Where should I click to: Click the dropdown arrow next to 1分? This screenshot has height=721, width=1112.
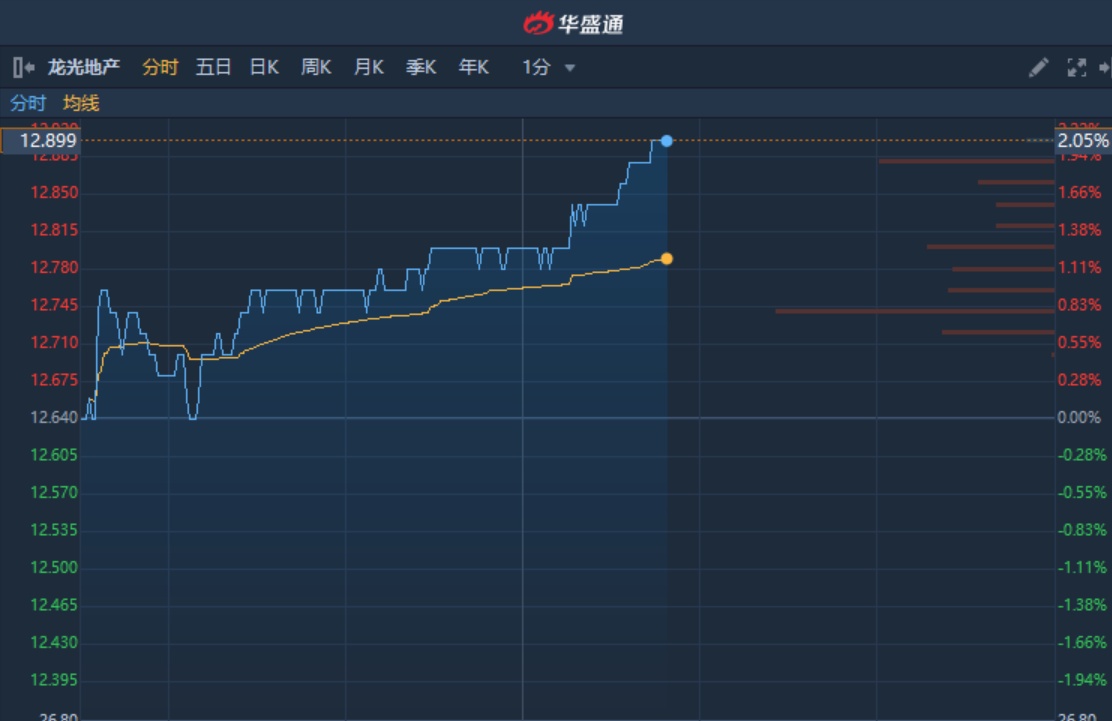tap(570, 68)
